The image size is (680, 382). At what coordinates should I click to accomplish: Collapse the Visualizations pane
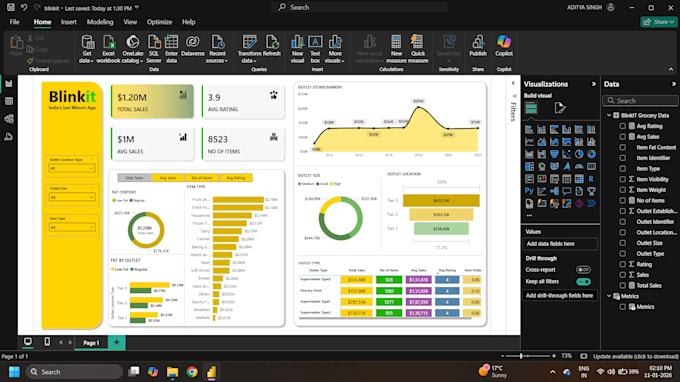[594, 84]
